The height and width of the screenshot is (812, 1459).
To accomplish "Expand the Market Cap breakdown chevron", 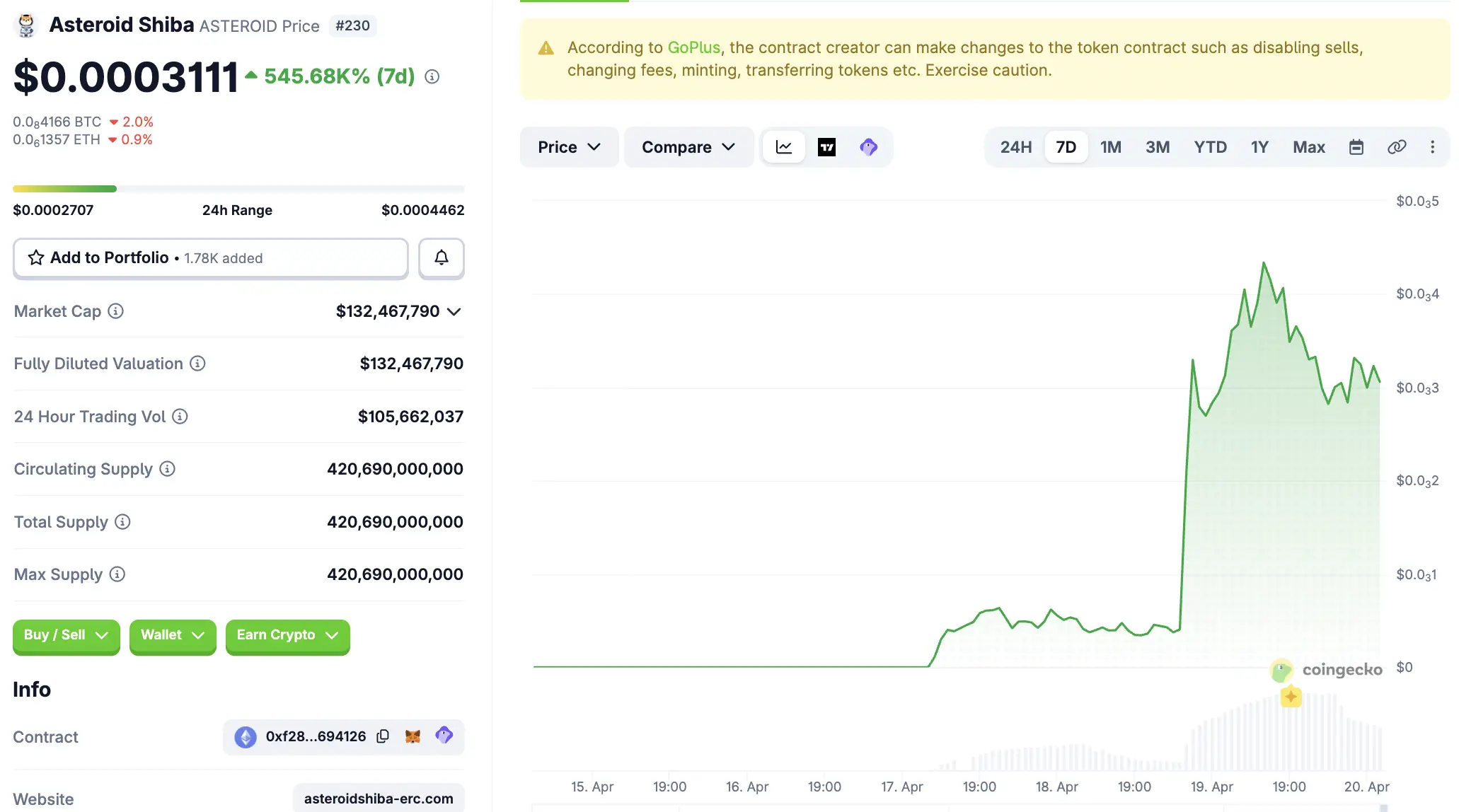I will click(454, 311).
